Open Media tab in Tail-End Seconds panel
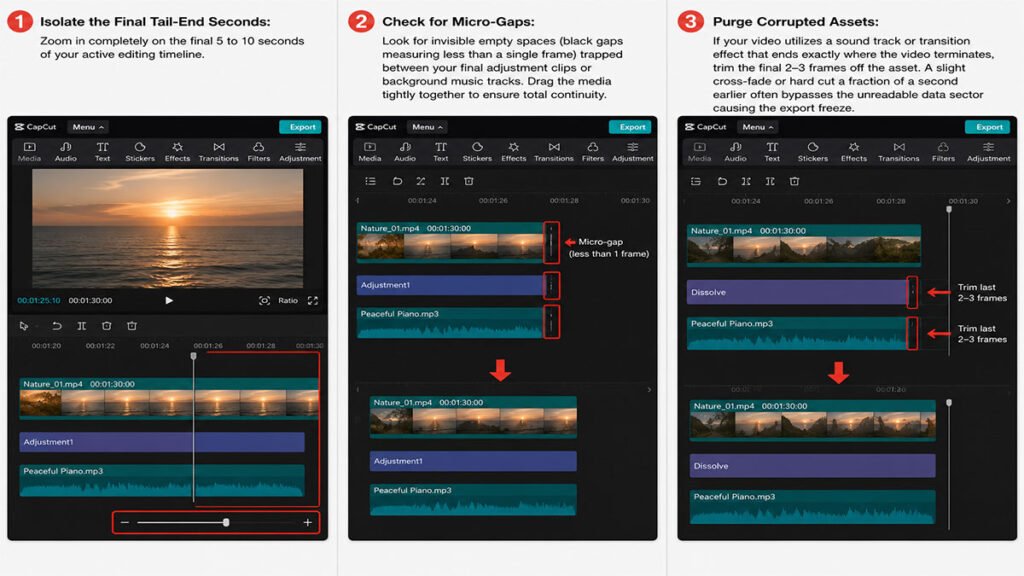 29,152
